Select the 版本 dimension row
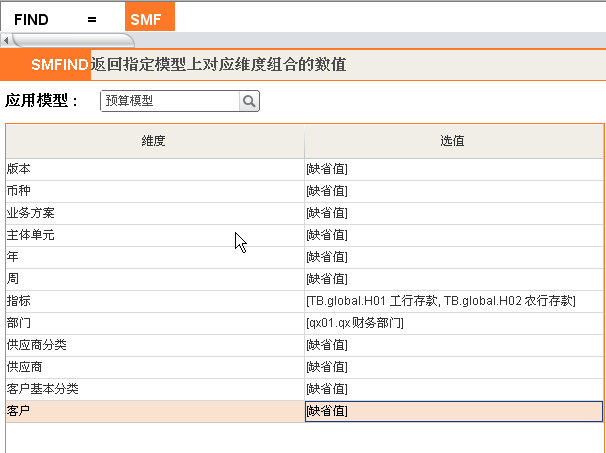This screenshot has height=453, width=606. point(155,169)
